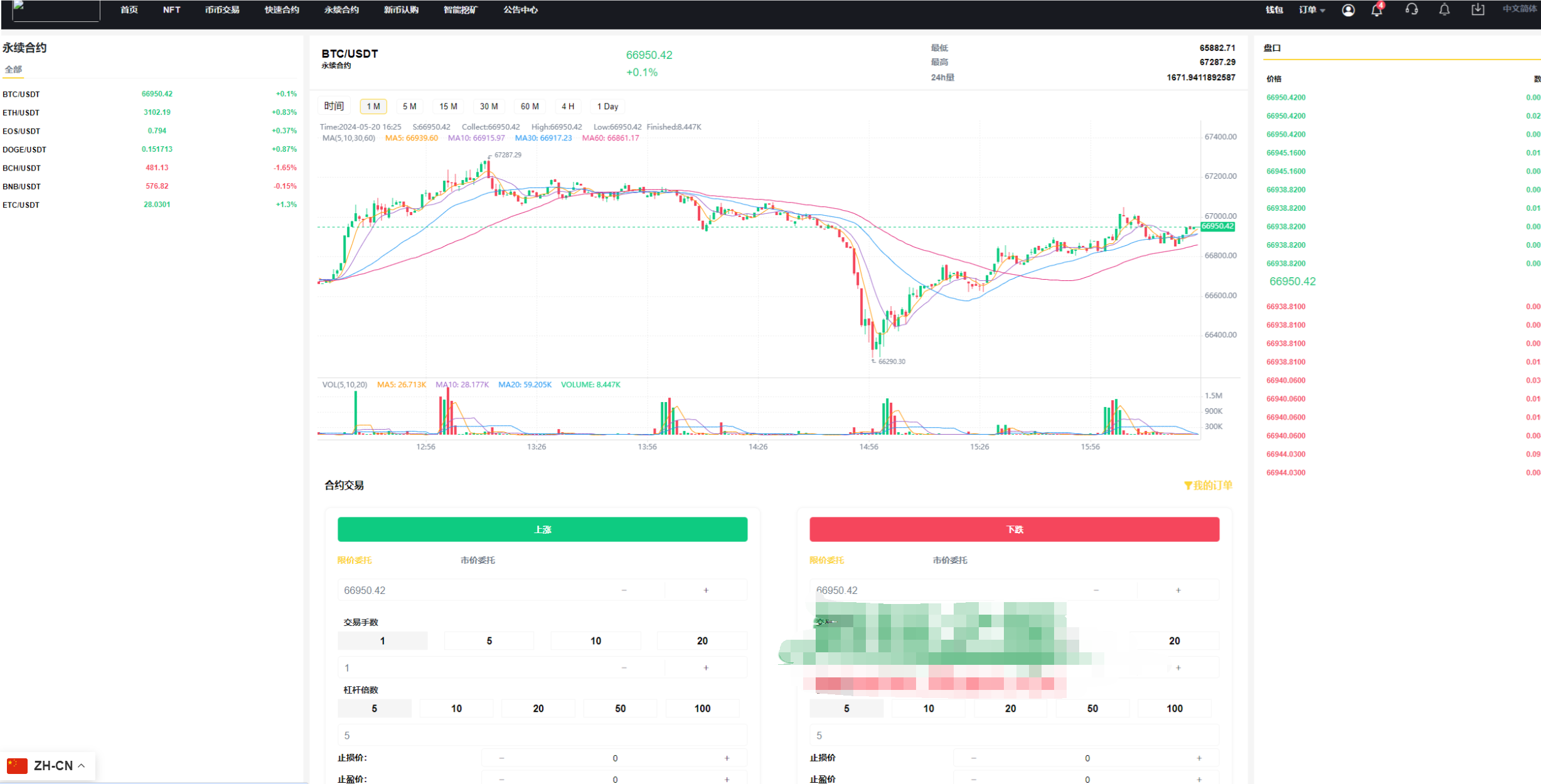Open customer support headset icon
Screen dimensions: 1541x784
click(1412, 9)
